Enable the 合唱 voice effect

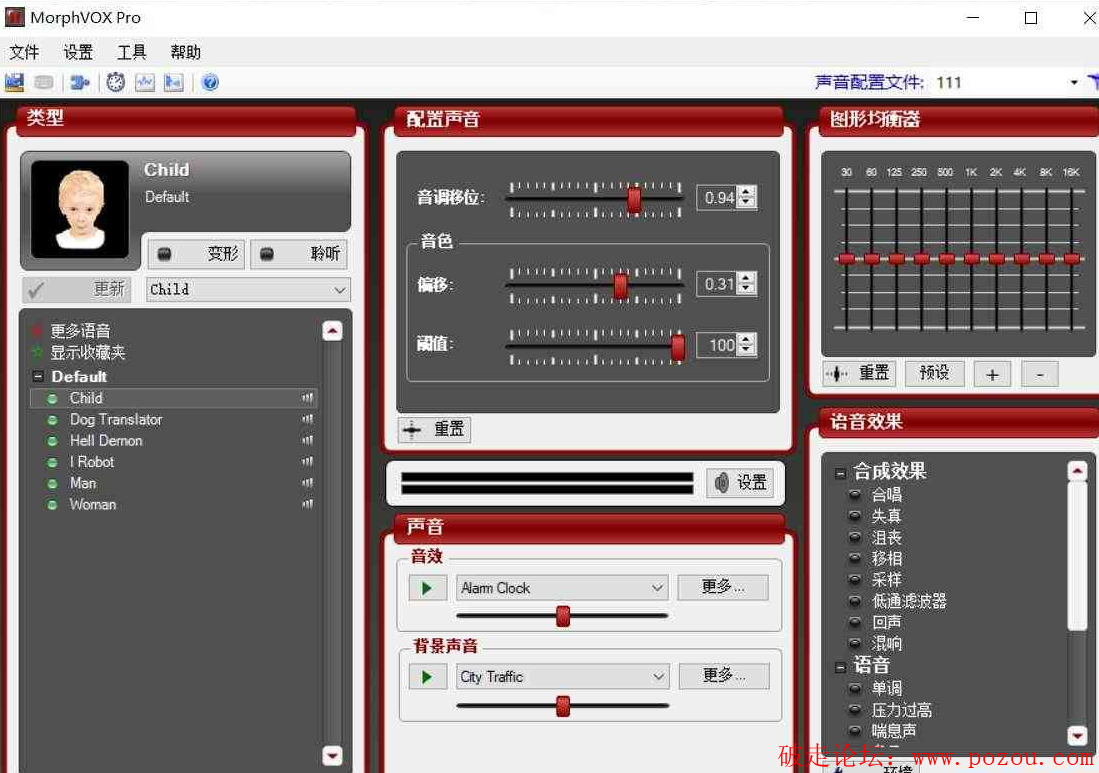click(854, 494)
